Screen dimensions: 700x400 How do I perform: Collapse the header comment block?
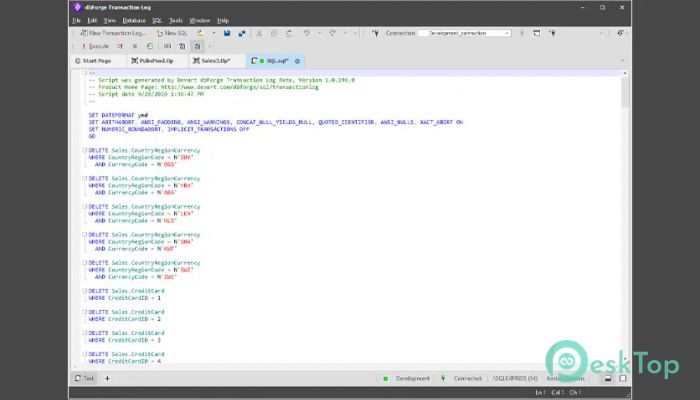coord(84,73)
